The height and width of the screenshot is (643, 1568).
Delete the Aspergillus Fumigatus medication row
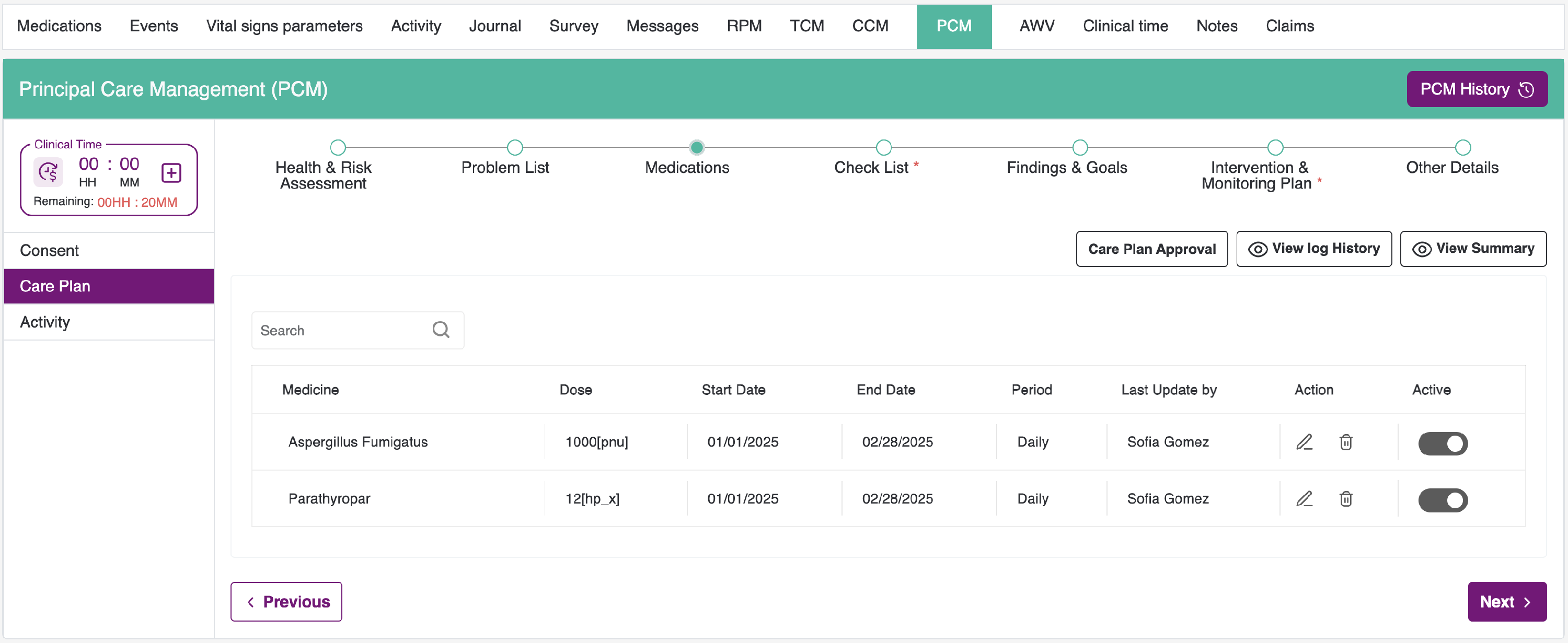coord(1346,442)
